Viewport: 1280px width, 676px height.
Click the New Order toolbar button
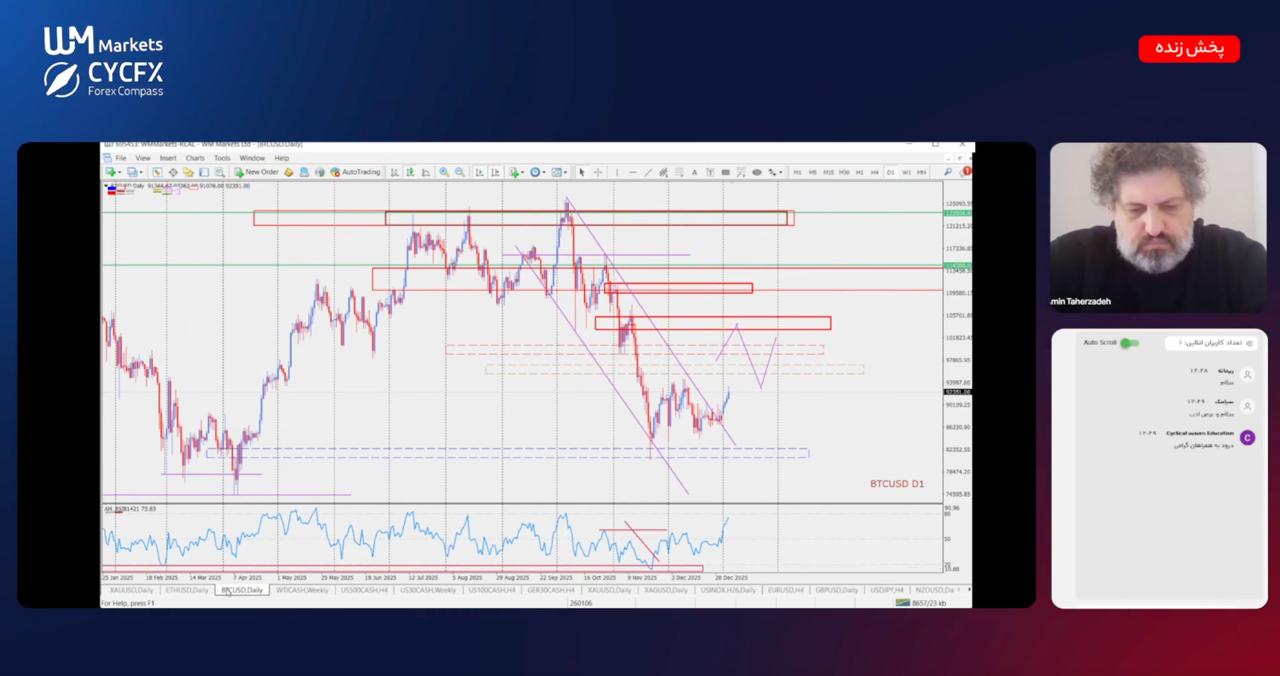pos(257,172)
